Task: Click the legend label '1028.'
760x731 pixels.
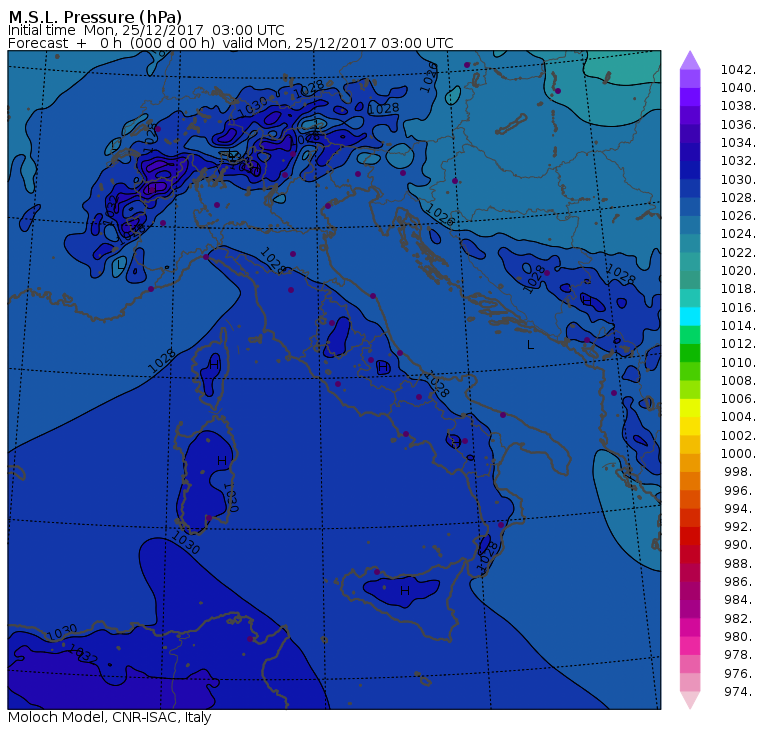Action: [738, 198]
